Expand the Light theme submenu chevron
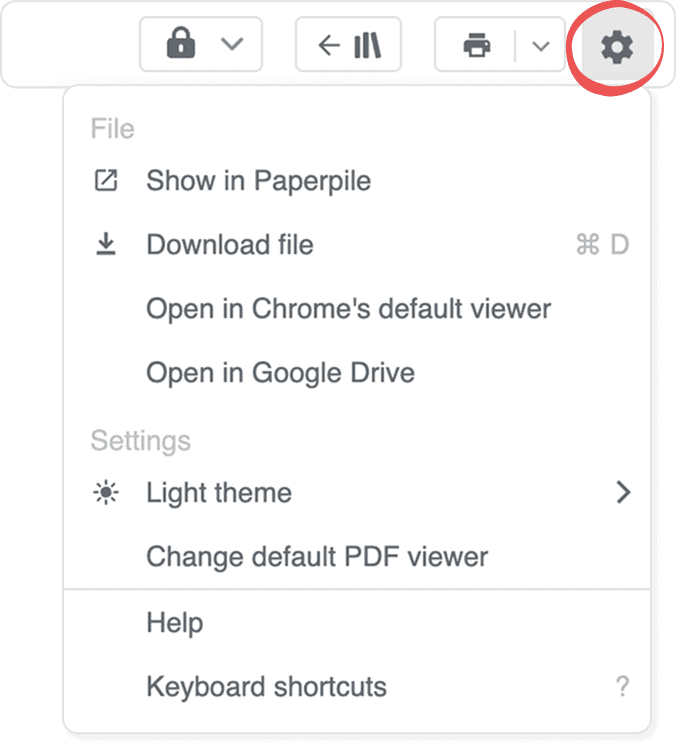 pos(623,493)
